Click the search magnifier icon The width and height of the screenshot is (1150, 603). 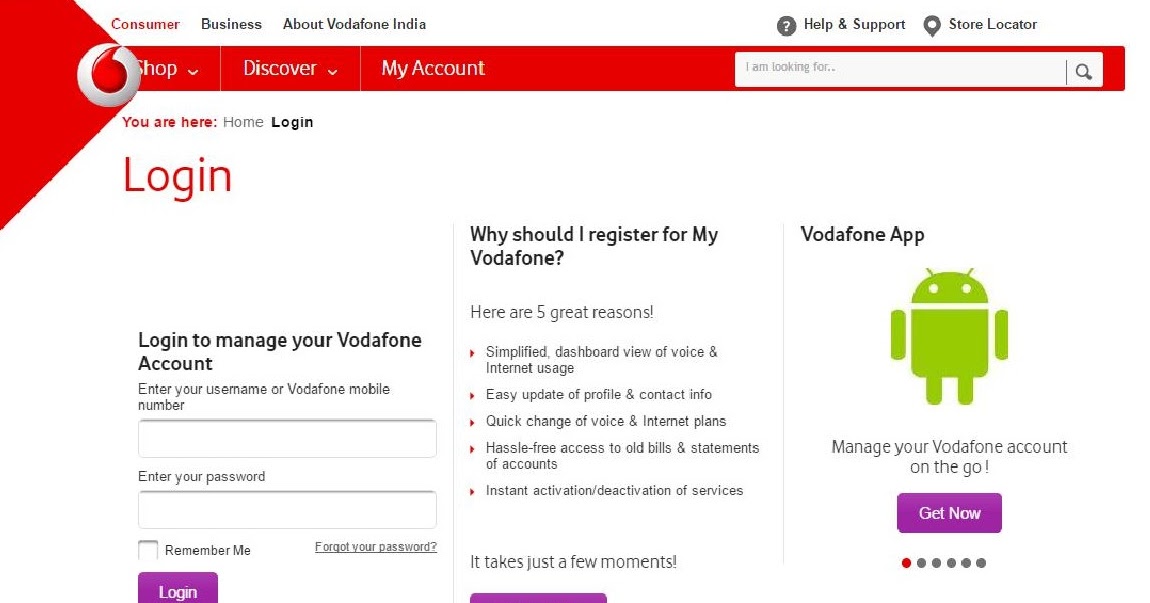tap(1083, 71)
